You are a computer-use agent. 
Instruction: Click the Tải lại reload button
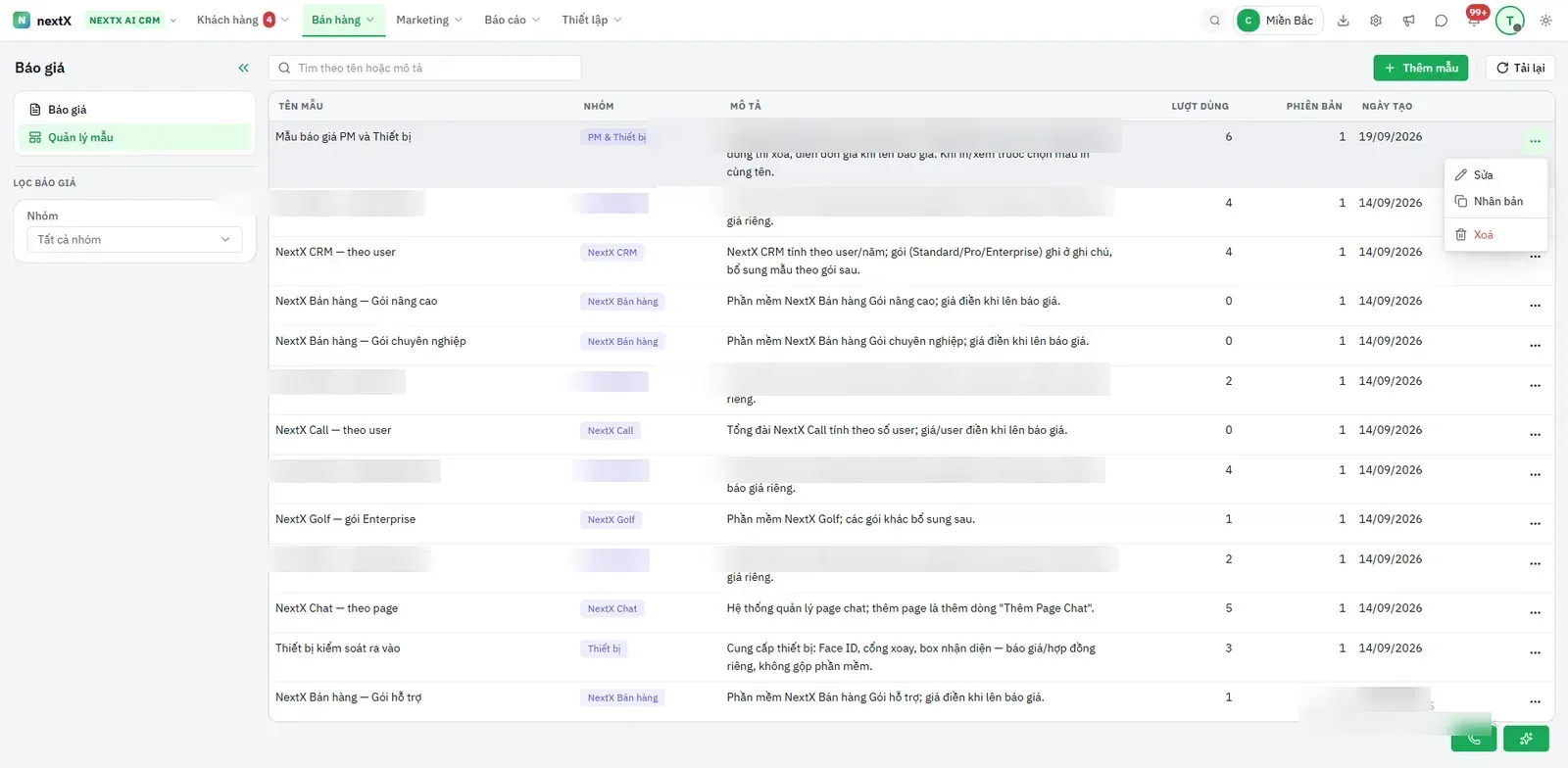(x=1520, y=68)
